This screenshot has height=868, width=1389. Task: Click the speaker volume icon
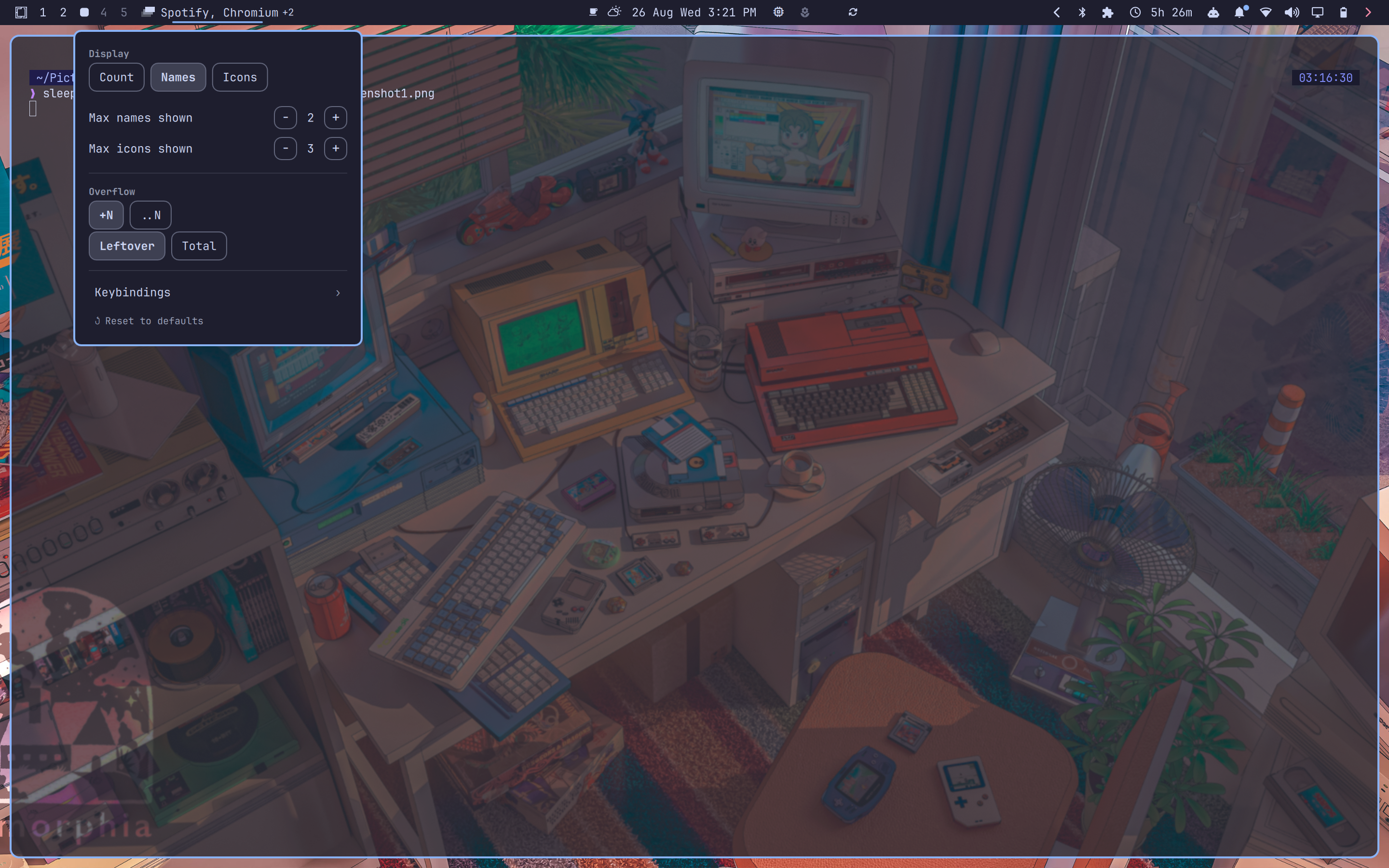pyautogui.click(x=1292, y=12)
